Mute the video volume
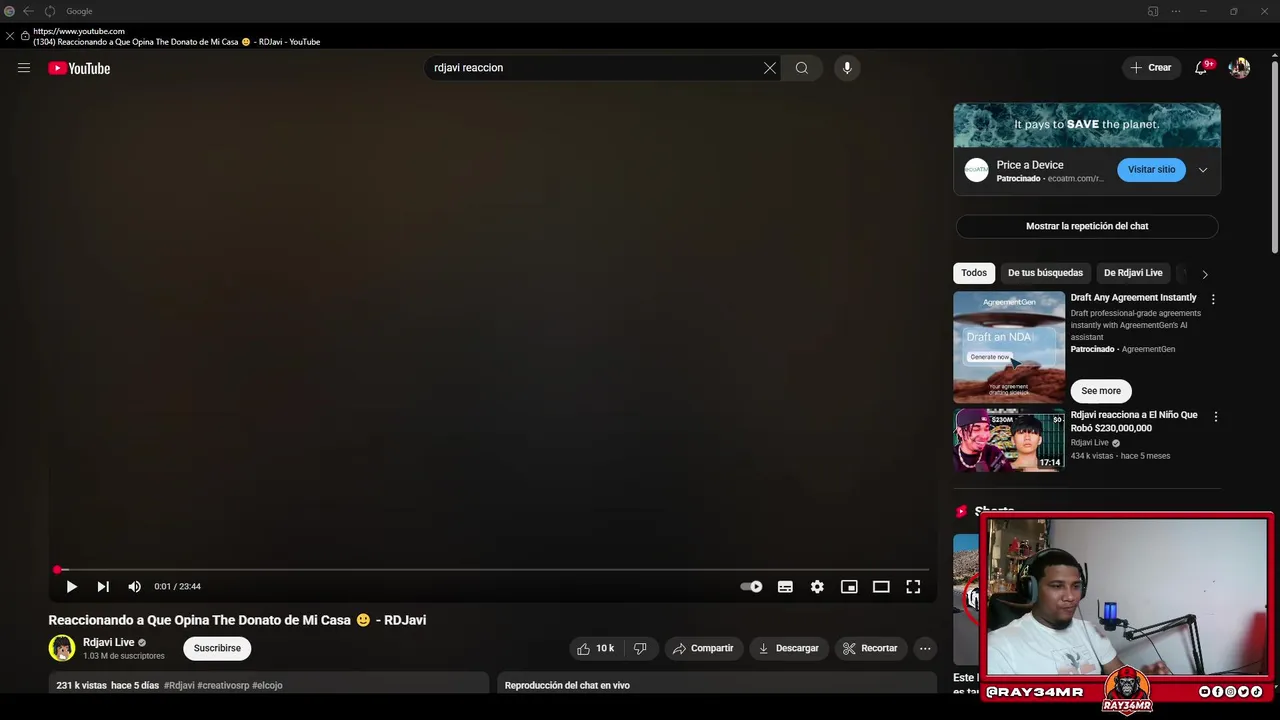The height and width of the screenshot is (720, 1280). click(x=135, y=587)
